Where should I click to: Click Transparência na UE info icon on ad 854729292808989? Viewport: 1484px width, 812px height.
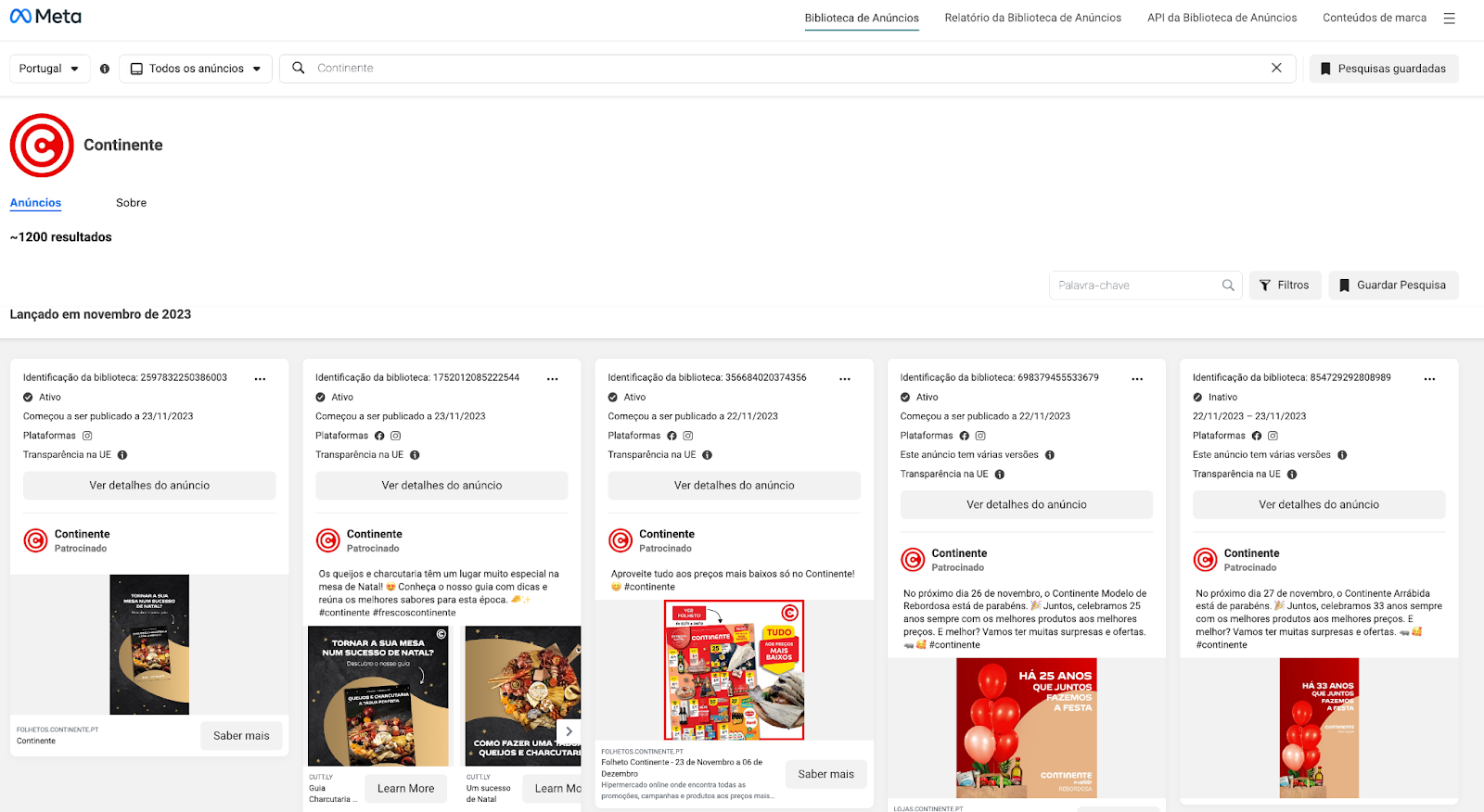tap(1292, 475)
